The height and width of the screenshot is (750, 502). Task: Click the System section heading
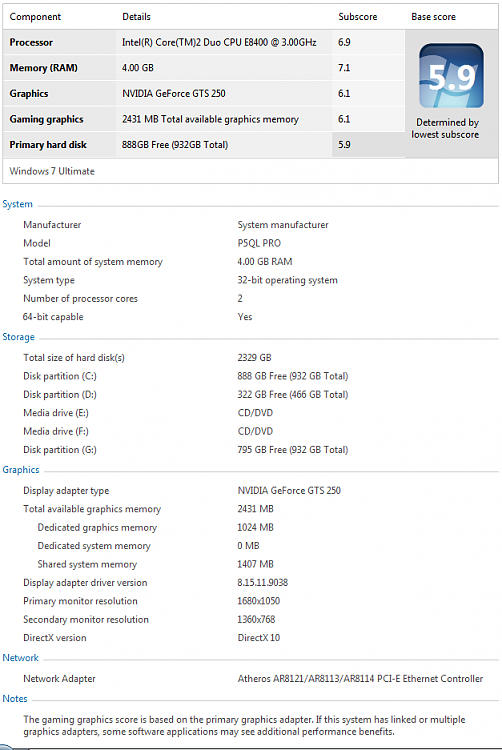pos(18,204)
